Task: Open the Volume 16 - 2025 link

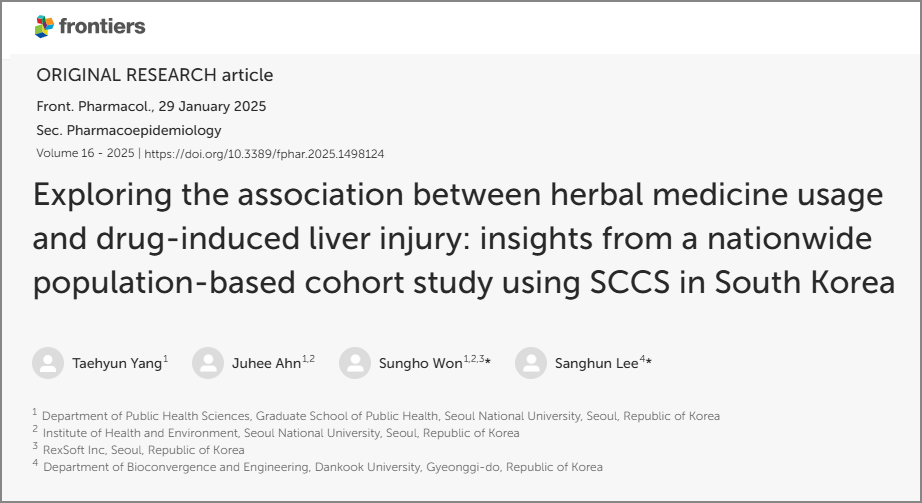Action: tap(85, 154)
